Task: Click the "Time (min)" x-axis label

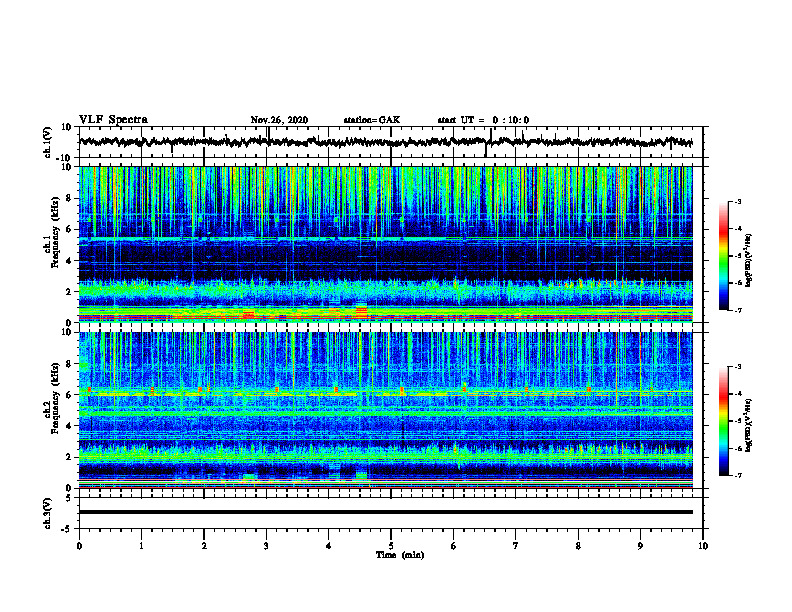Action: point(400,555)
